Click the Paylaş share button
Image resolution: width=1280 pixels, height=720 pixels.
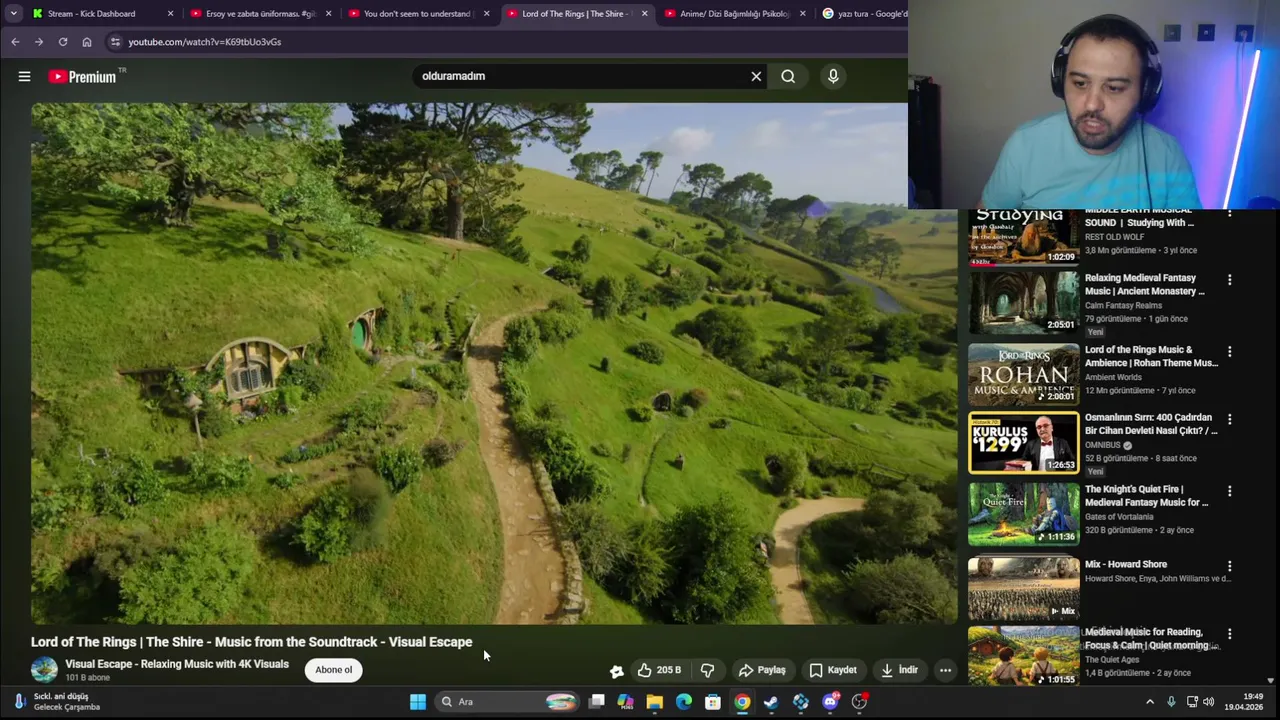762,670
